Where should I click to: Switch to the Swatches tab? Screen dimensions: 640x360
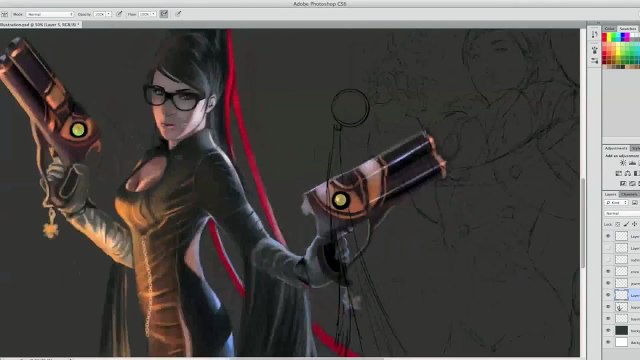pyautogui.click(x=627, y=29)
